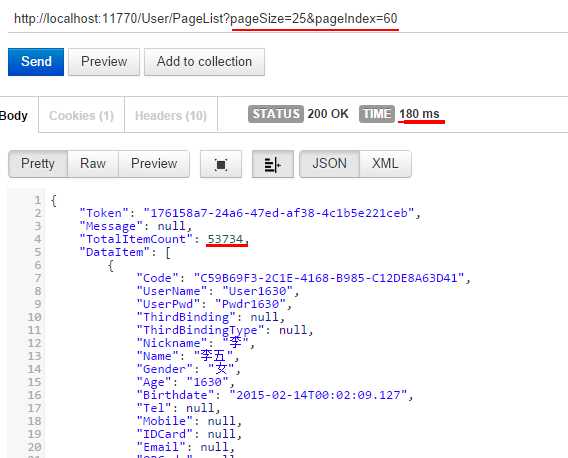This screenshot has width=568, height=458.
Task: Click line number 6 in gutter
Action: coord(38,265)
